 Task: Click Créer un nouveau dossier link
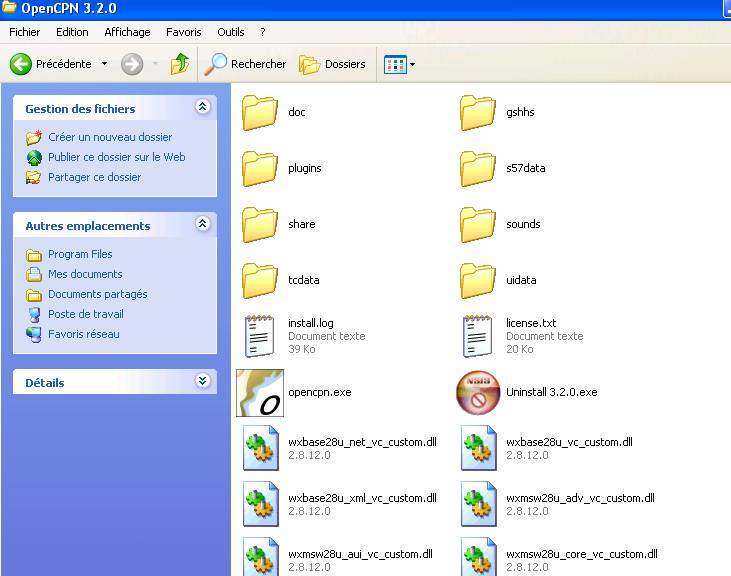(110, 137)
